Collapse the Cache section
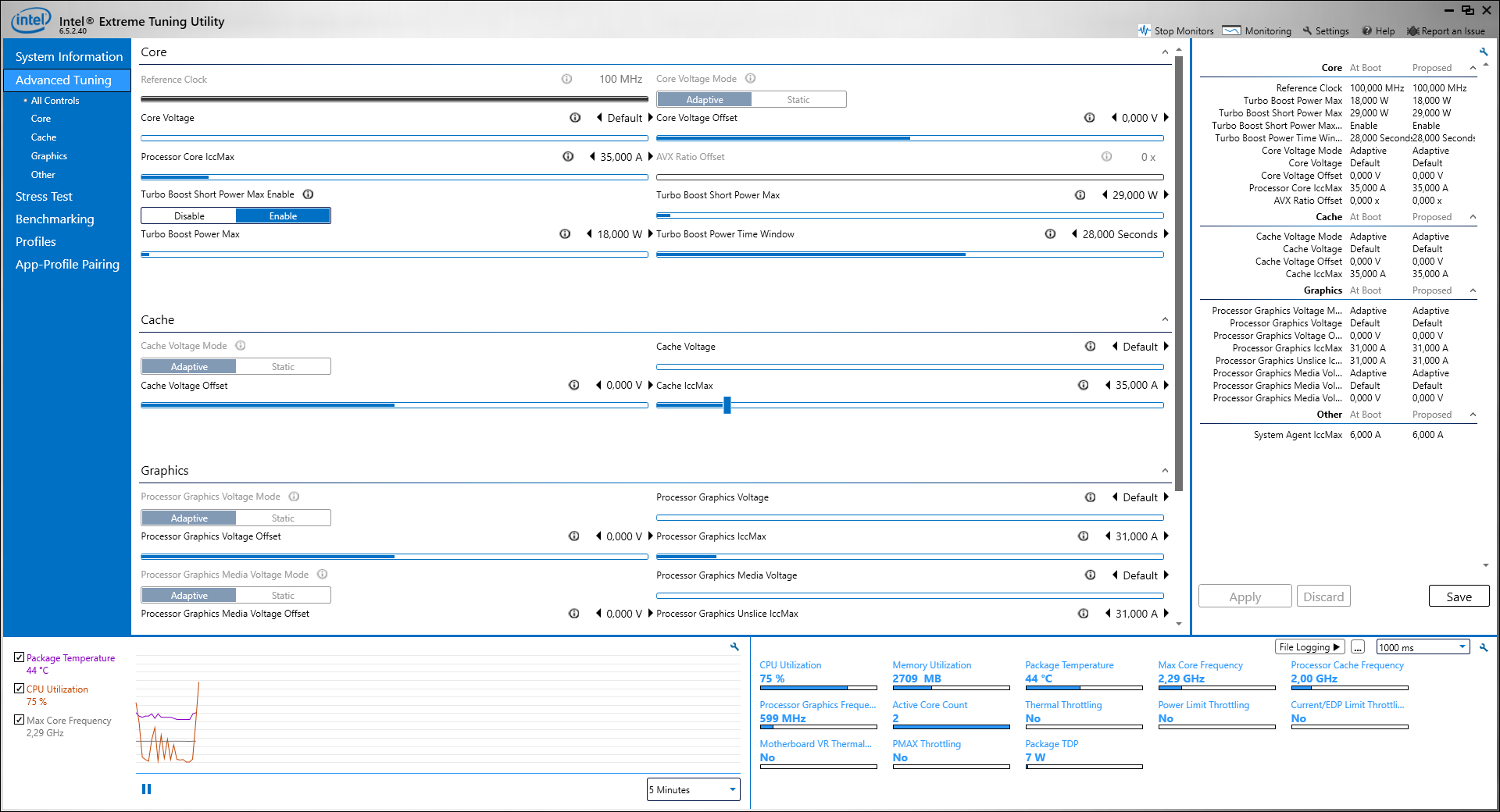Image resolution: width=1500 pixels, height=812 pixels. pyautogui.click(x=1165, y=319)
